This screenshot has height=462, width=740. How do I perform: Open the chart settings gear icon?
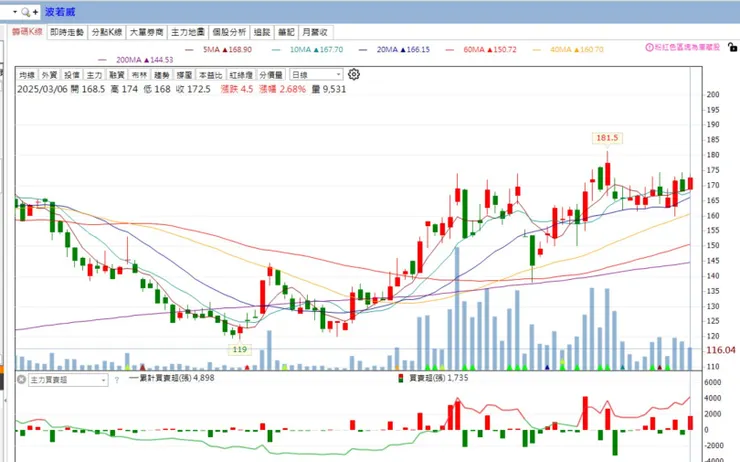point(354,75)
